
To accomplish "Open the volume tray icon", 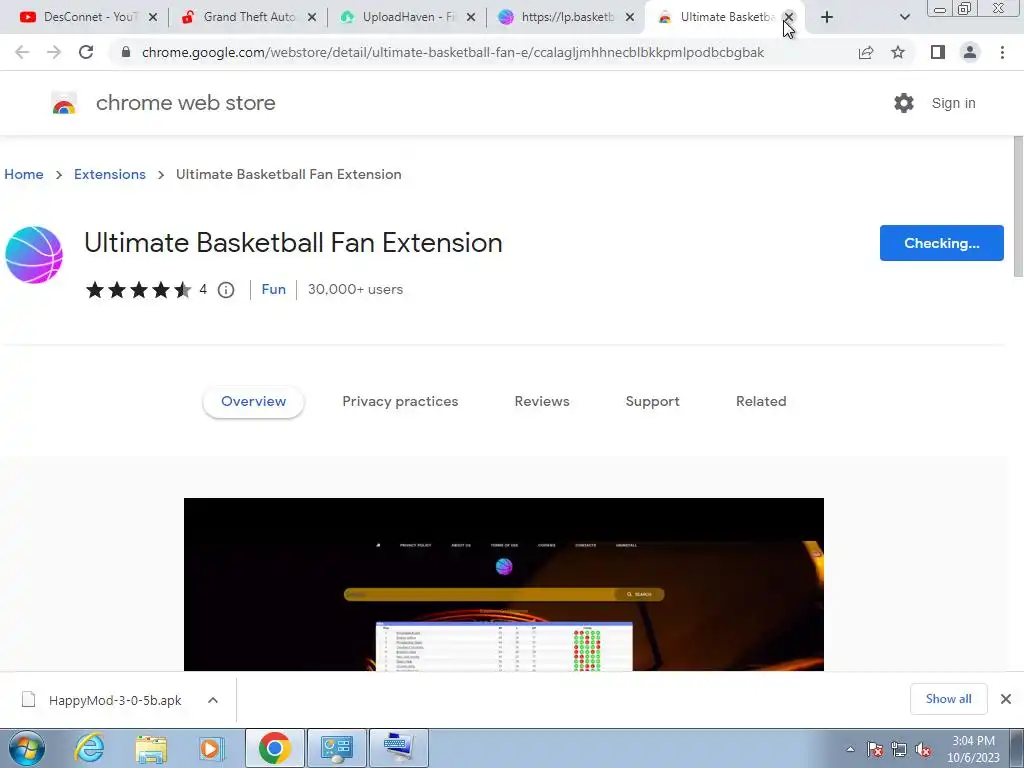I will click(x=922, y=749).
